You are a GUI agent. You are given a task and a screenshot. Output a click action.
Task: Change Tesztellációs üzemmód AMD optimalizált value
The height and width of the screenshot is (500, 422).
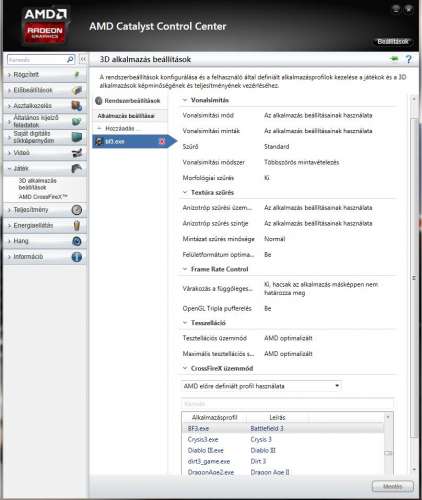pos(288,338)
